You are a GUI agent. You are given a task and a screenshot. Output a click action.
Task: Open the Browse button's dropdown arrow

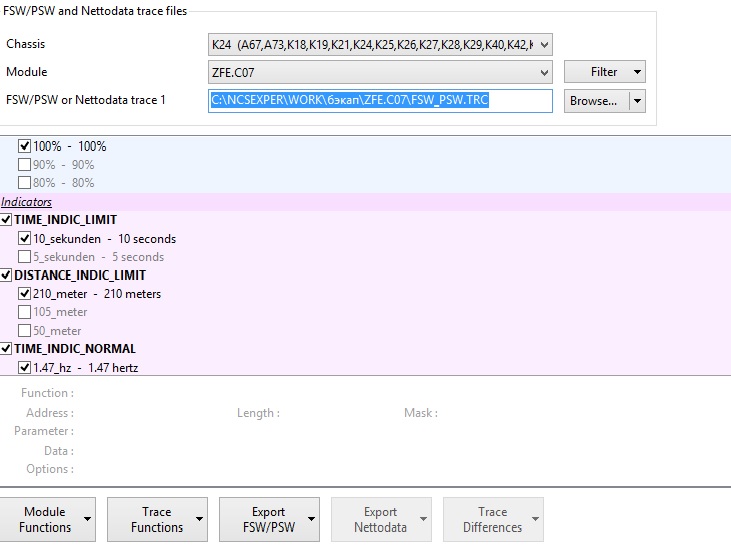pos(636,101)
